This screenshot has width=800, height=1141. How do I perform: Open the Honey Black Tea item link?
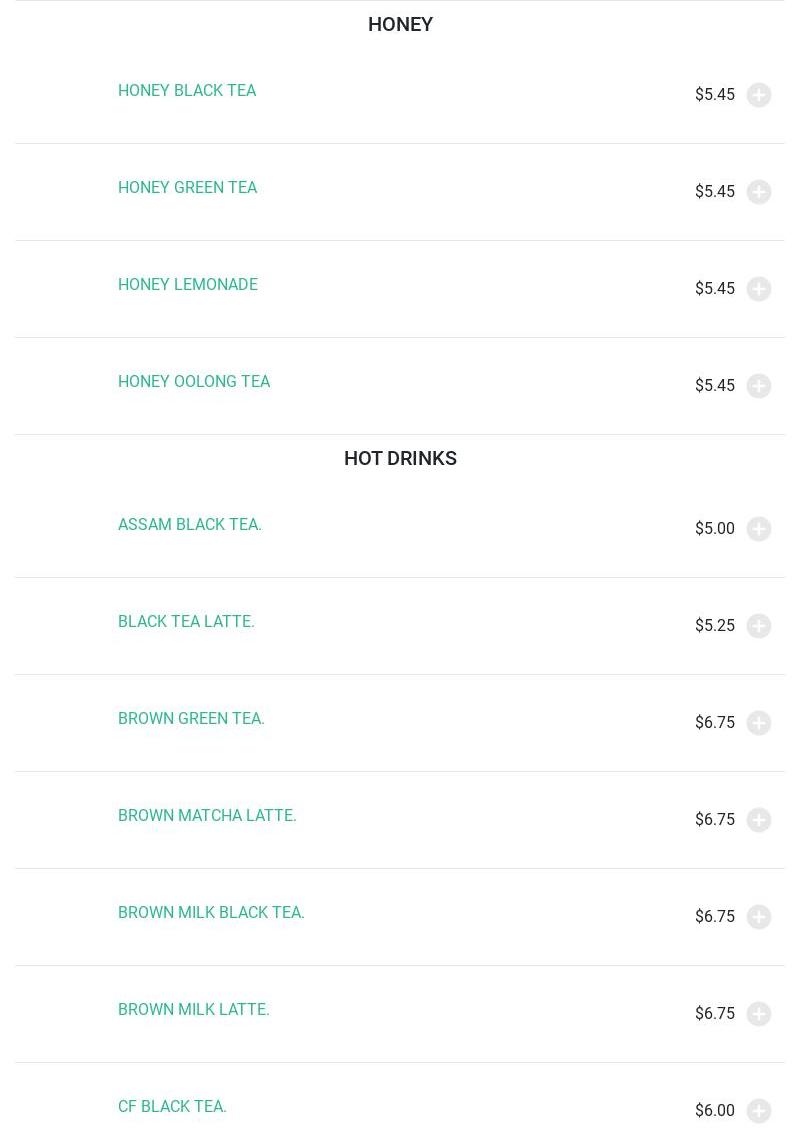pos(187,91)
